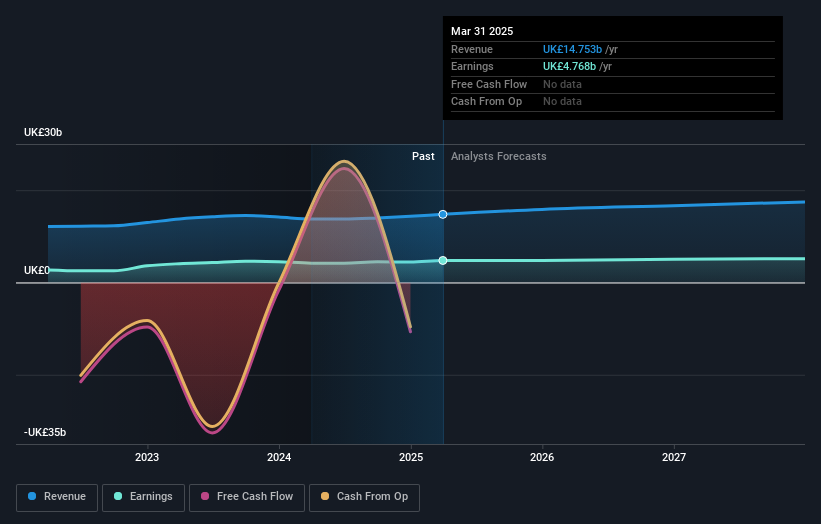This screenshot has height=524, width=821.
Task: Click the 2027 x-axis label
Action: click(x=674, y=457)
